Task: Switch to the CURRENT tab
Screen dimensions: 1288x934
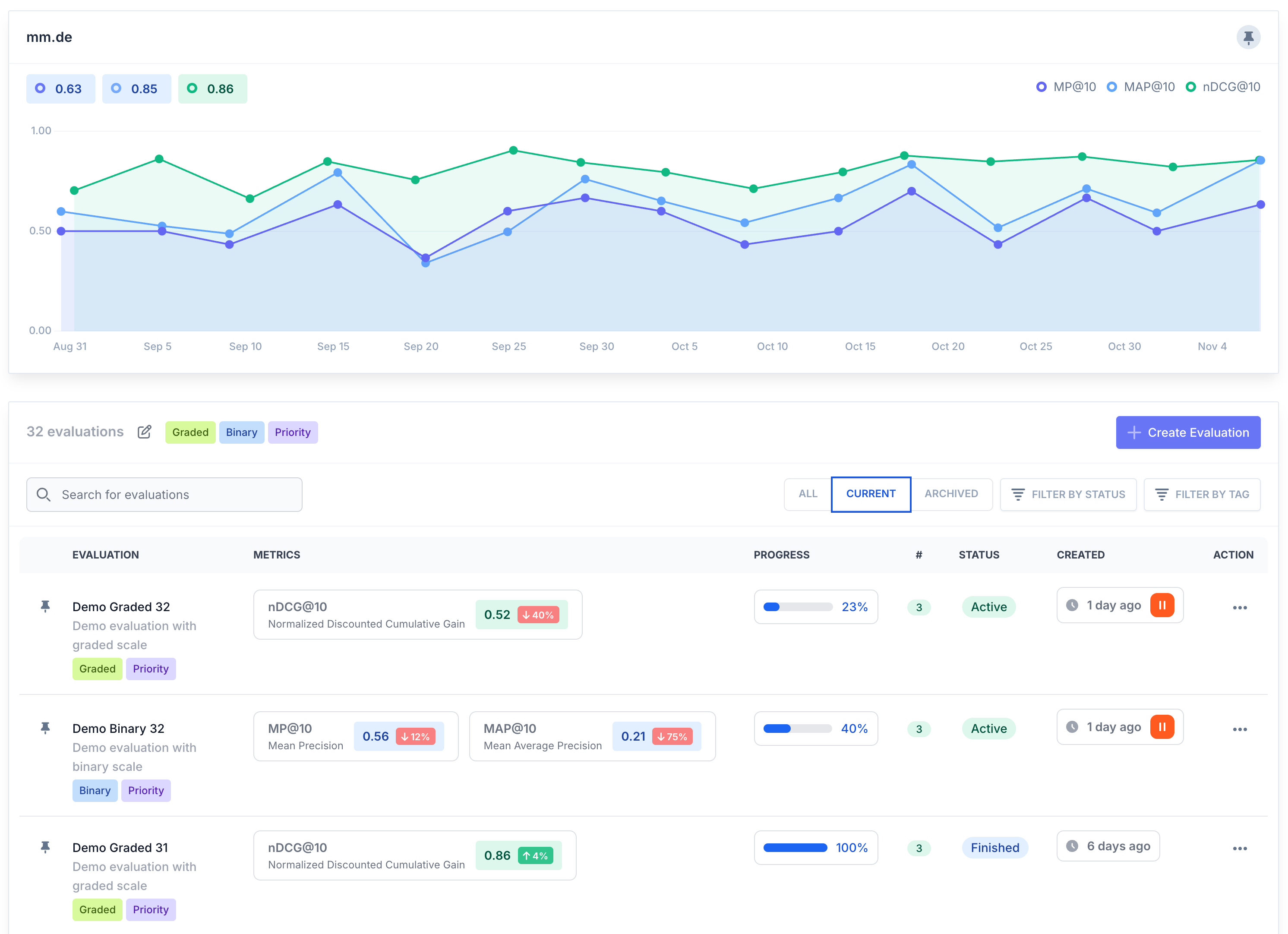Action: (x=871, y=494)
